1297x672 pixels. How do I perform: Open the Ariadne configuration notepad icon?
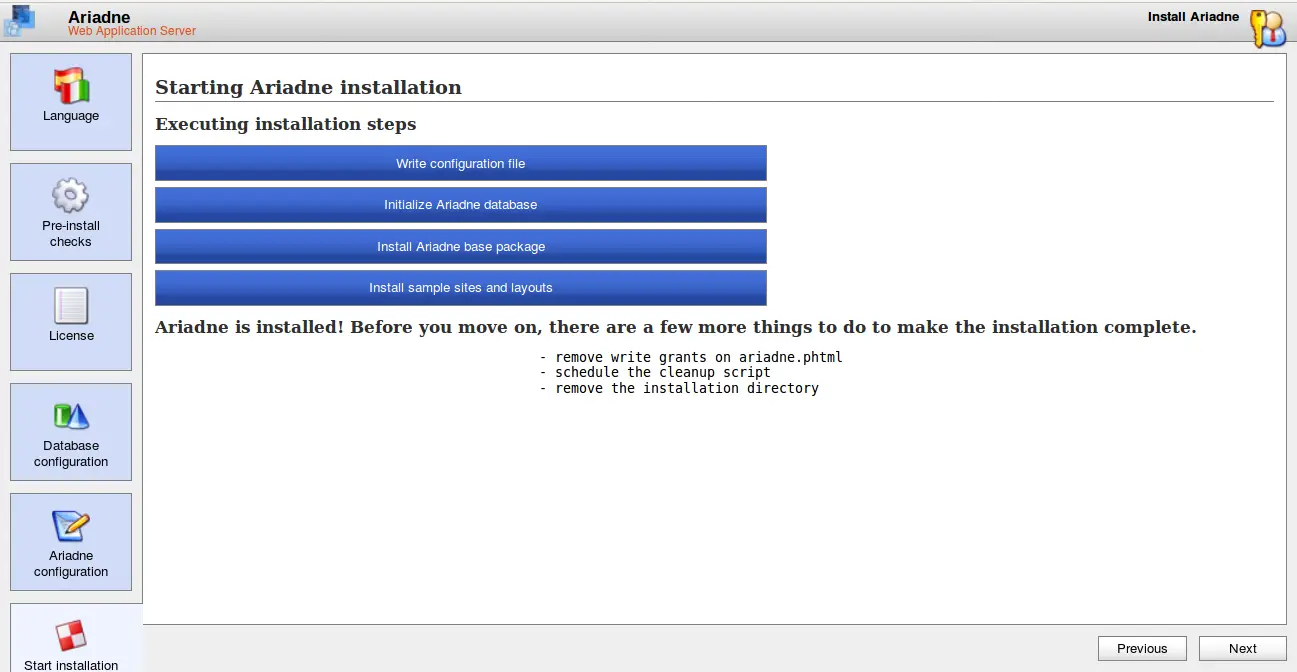coord(71,526)
